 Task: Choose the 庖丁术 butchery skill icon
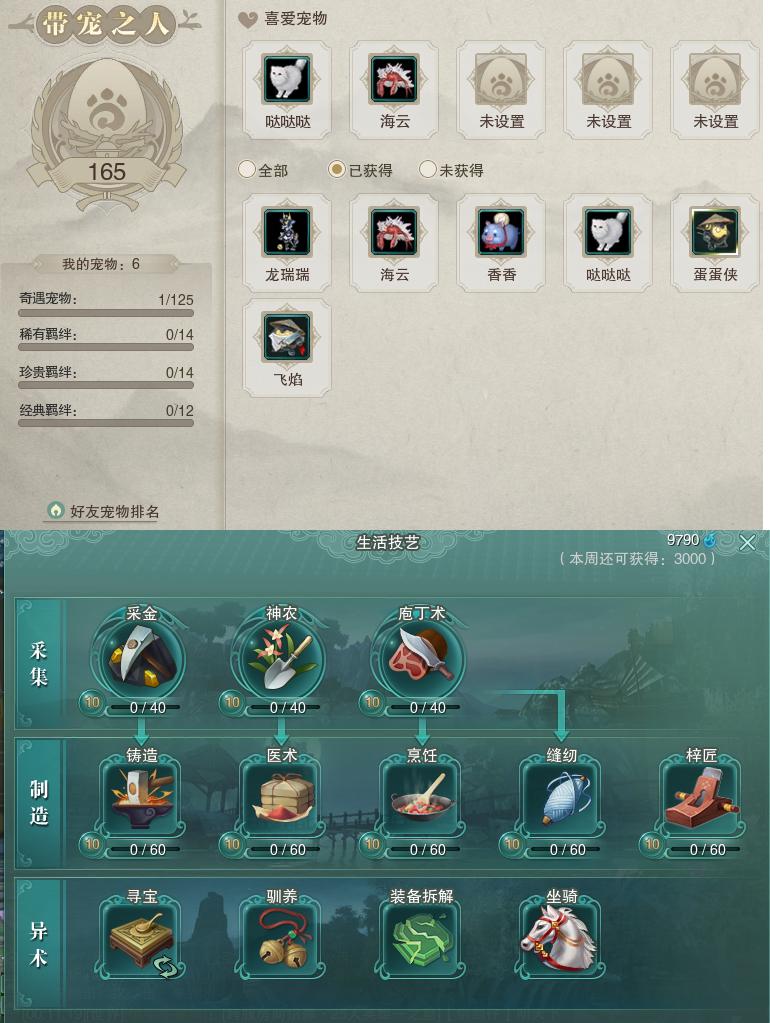422,660
